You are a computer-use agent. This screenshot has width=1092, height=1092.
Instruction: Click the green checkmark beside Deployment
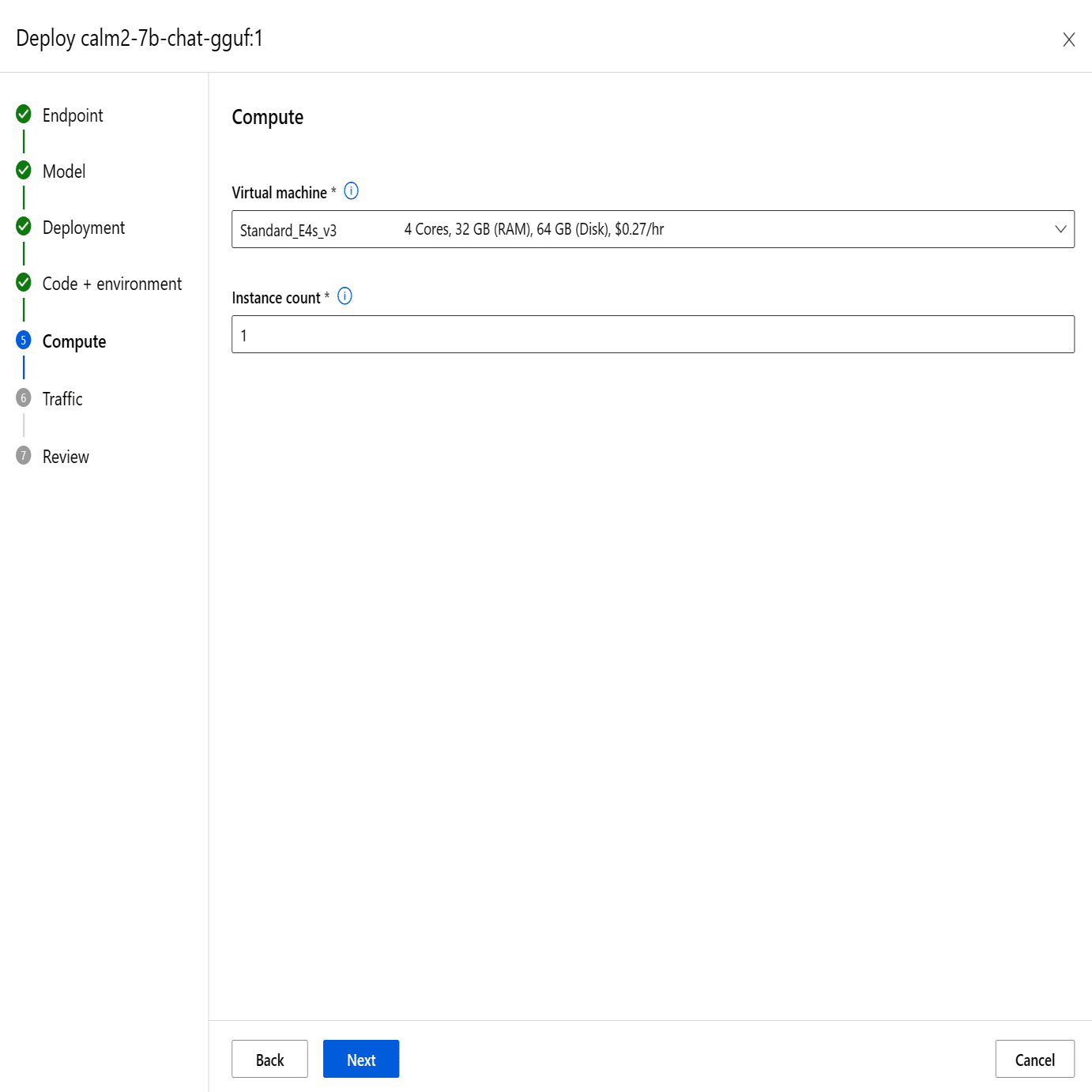coord(24,226)
